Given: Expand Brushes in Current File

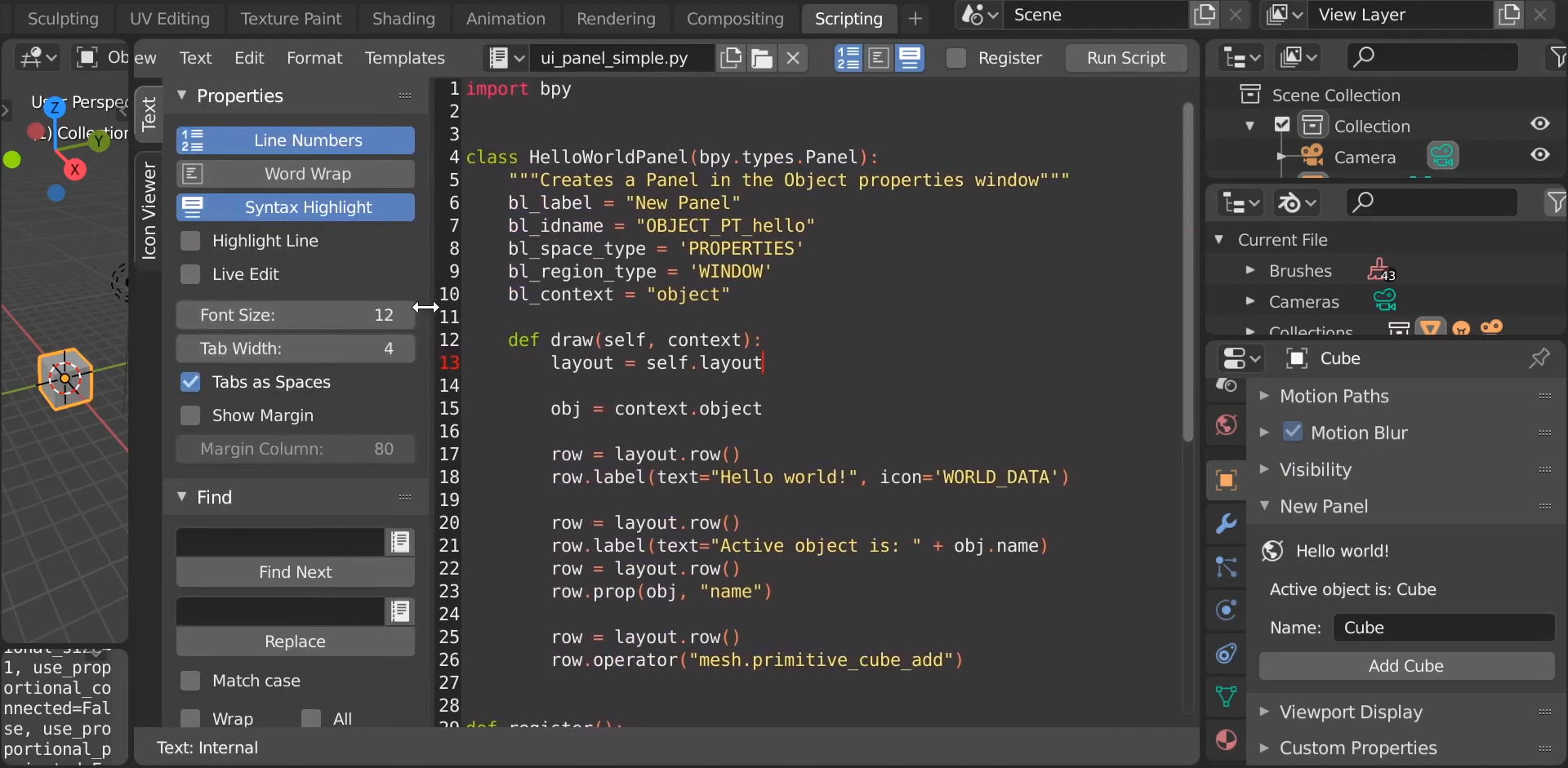Looking at the screenshot, I should 1249,270.
